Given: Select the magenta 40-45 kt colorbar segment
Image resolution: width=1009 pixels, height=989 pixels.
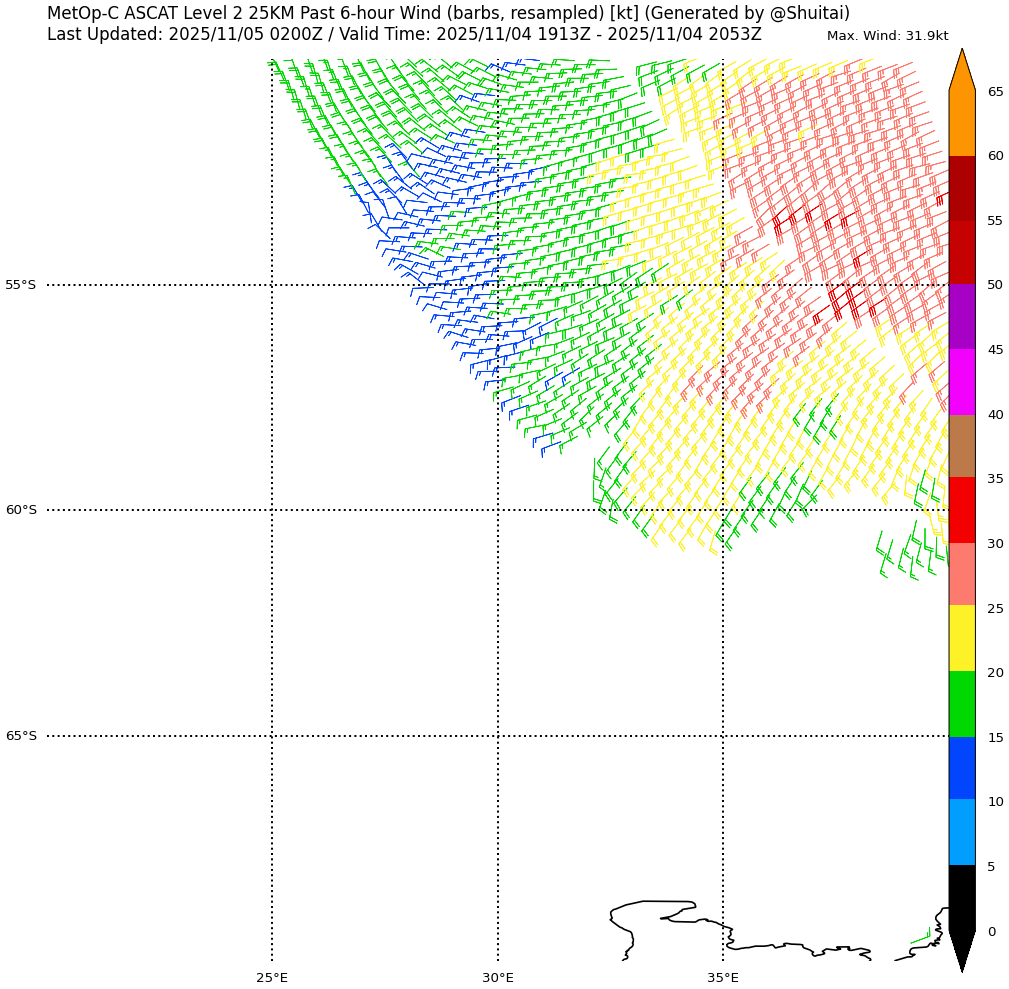Looking at the screenshot, I should pos(961,381).
